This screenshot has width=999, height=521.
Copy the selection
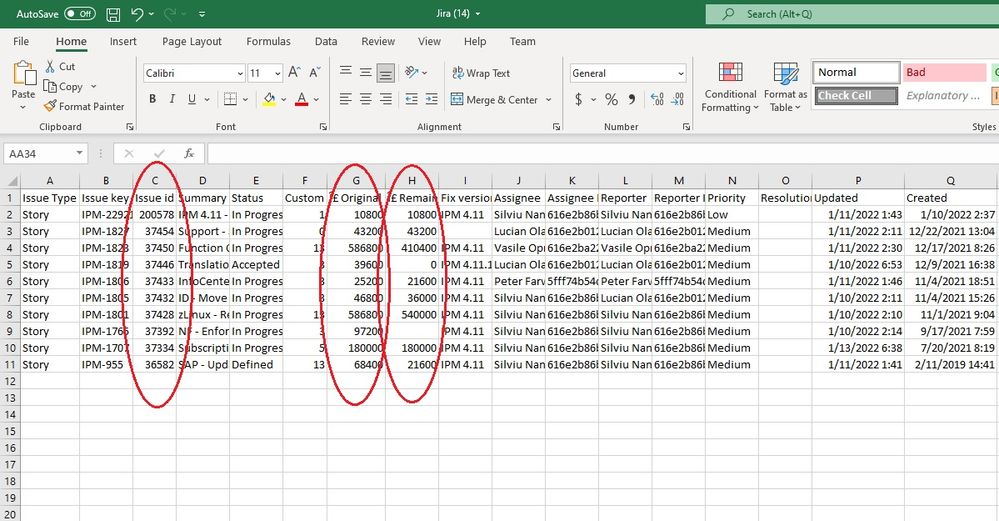click(63, 87)
